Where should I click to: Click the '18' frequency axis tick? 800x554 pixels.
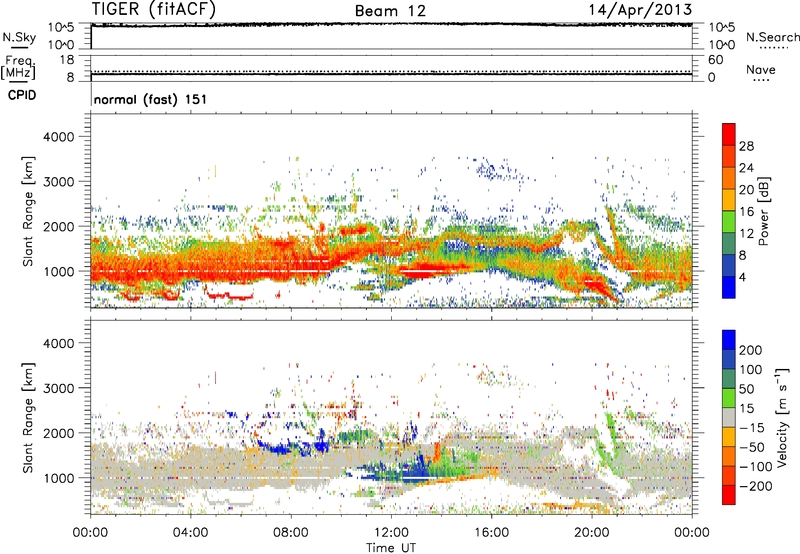point(67,60)
